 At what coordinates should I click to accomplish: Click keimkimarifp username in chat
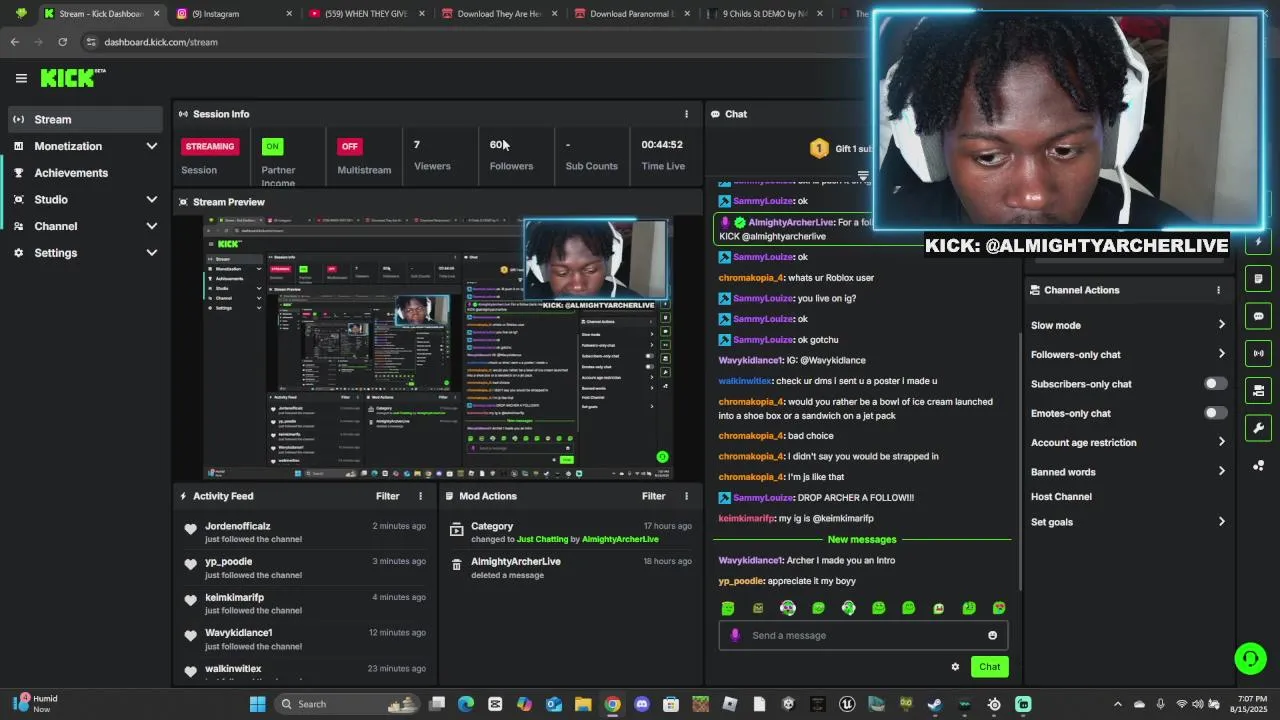[x=746, y=518]
